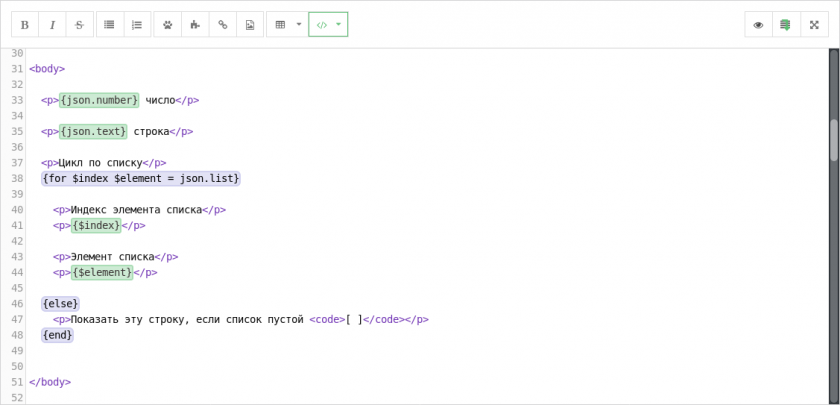The width and height of the screenshot is (840, 405).
Task: Insert a numbered list
Action: click(x=137, y=25)
